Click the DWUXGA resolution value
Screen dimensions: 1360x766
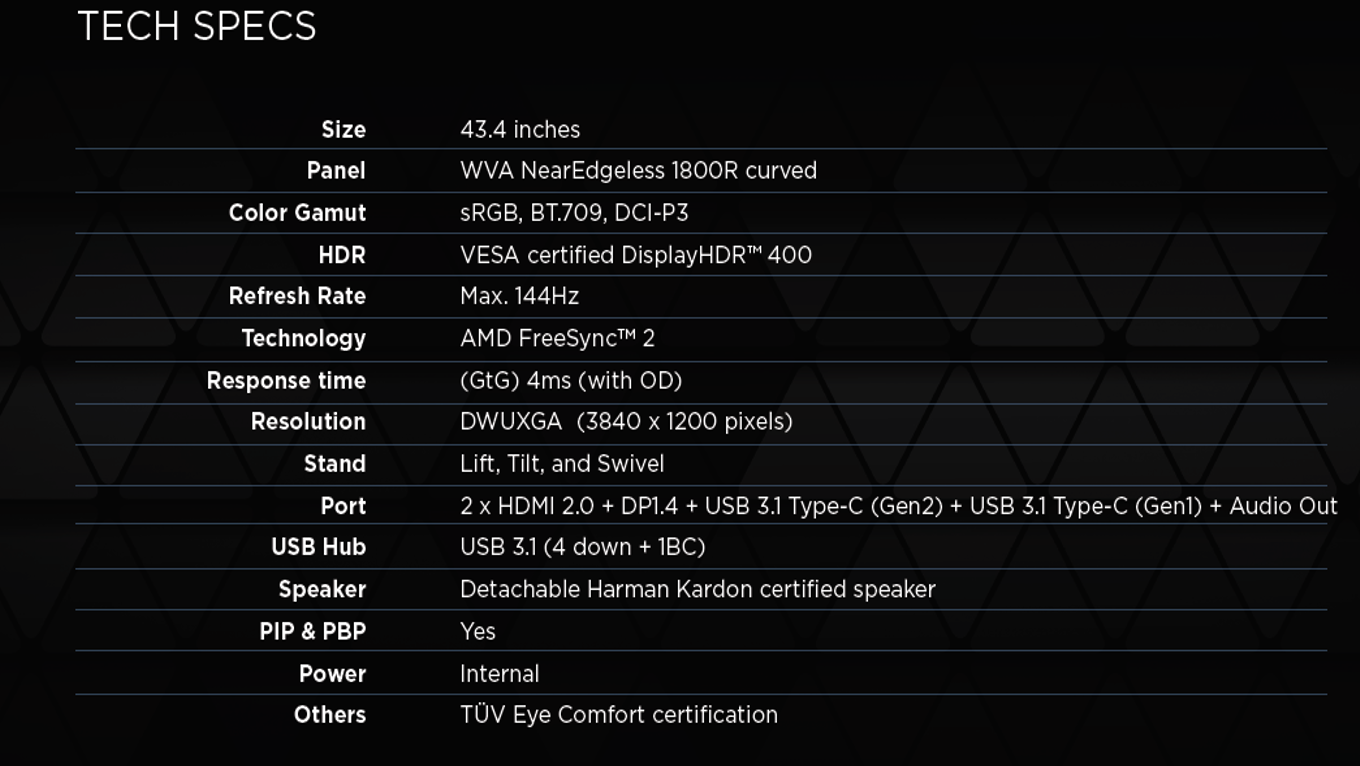coord(626,422)
